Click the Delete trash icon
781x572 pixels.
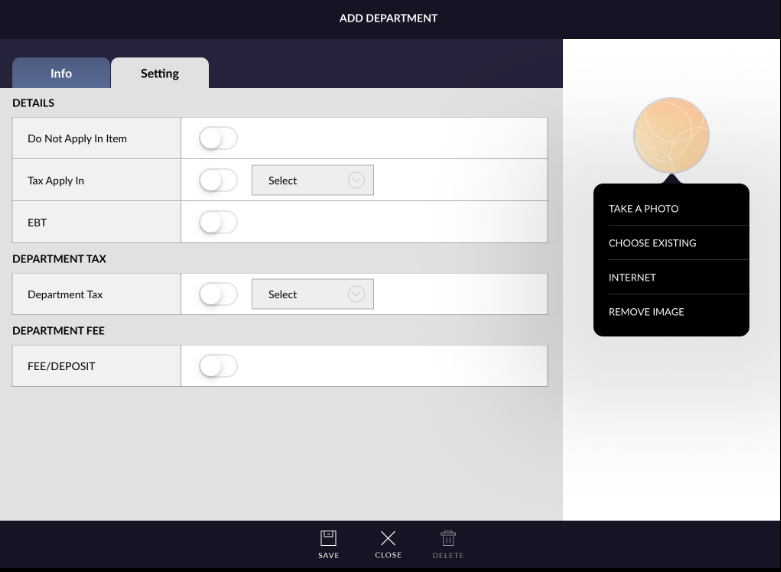pos(448,538)
